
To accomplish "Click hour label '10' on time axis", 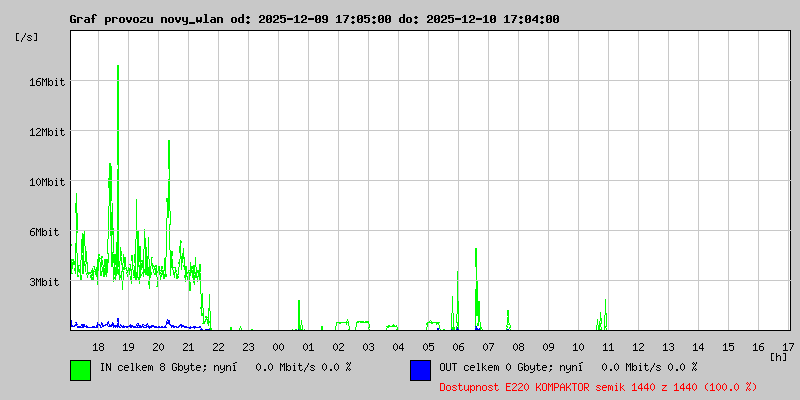I will point(578,347).
